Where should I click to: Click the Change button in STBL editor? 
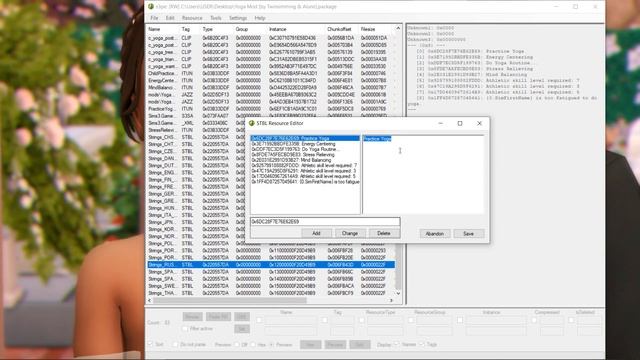pyautogui.click(x=350, y=233)
